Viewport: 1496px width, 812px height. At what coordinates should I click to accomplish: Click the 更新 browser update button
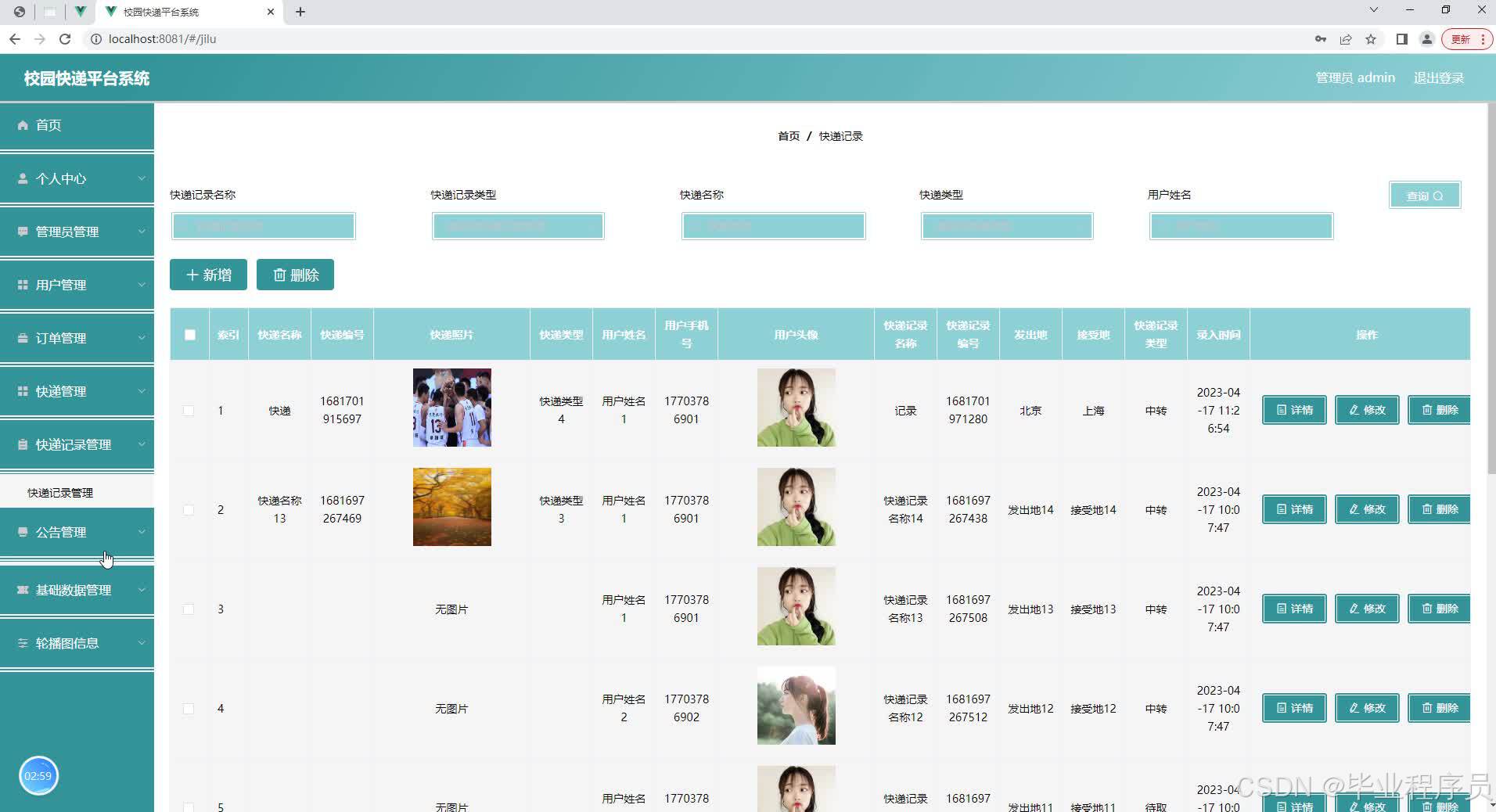point(1467,39)
